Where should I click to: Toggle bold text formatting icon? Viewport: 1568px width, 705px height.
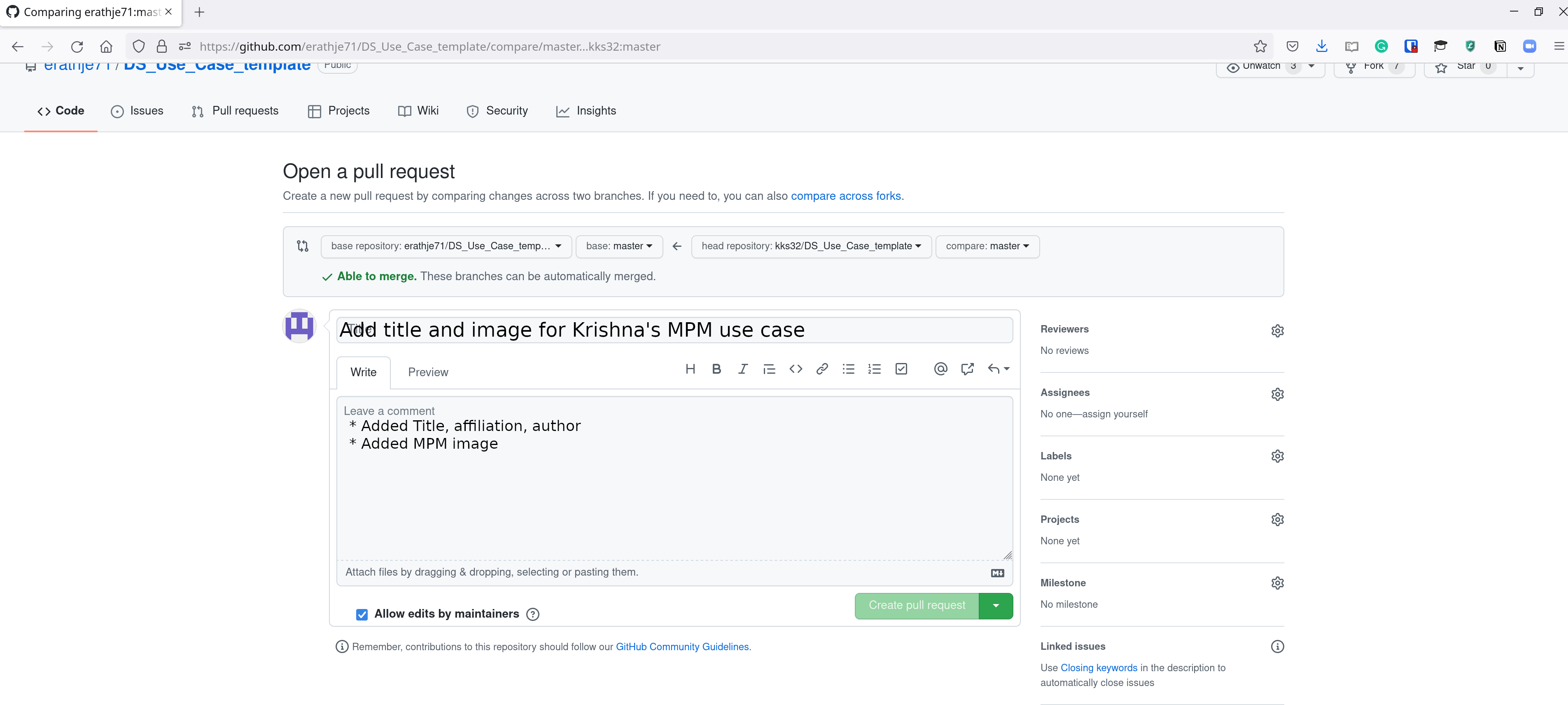pos(716,369)
